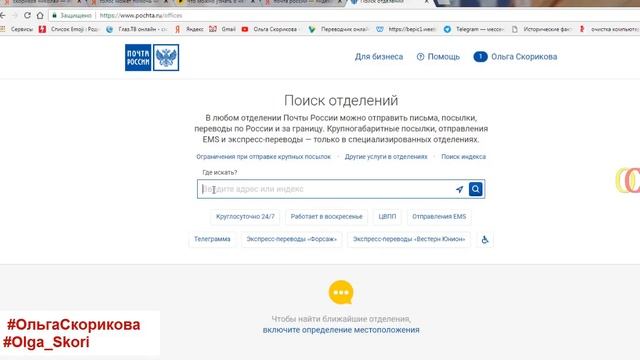Toggle the Экспресс-переводы «Форсаж» filter
The height and width of the screenshot is (360, 640).
tap(291, 240)
